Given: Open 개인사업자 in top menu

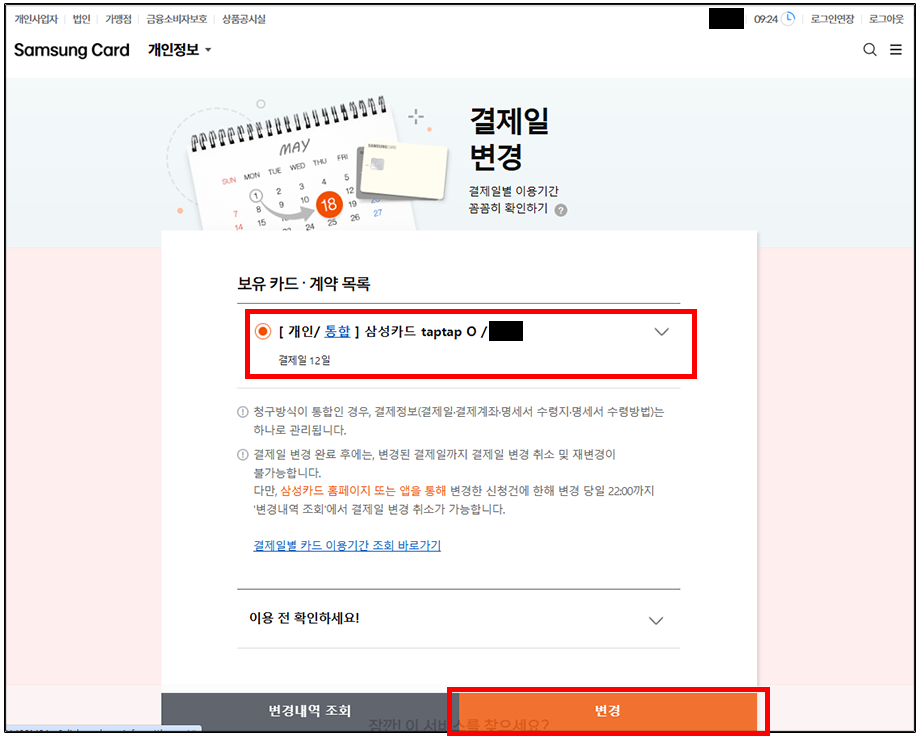Looking at the screenshot, I should tap(38, 19).
